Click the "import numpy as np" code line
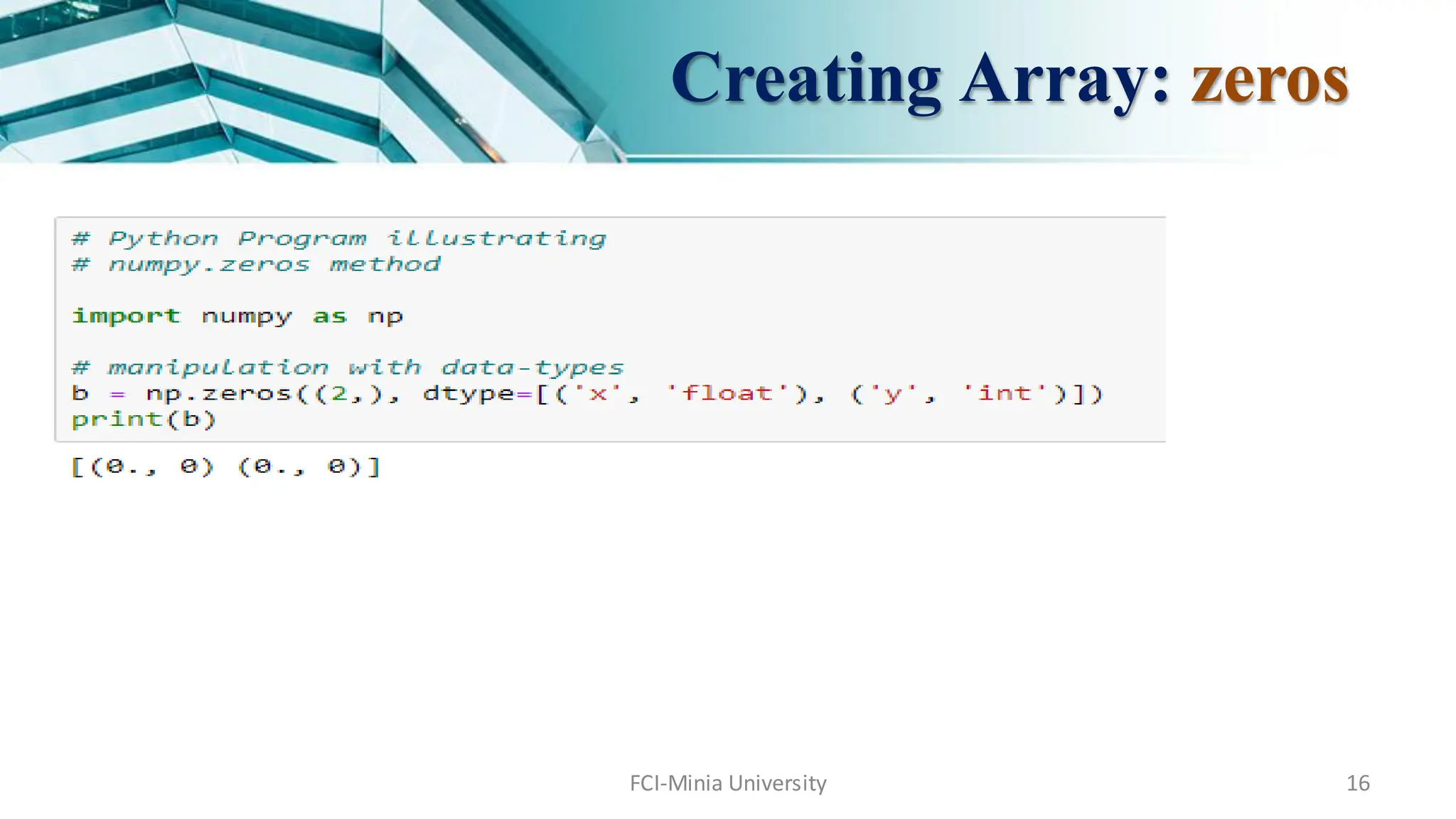This screenshot has height=819, width=1456. (237, 316)
